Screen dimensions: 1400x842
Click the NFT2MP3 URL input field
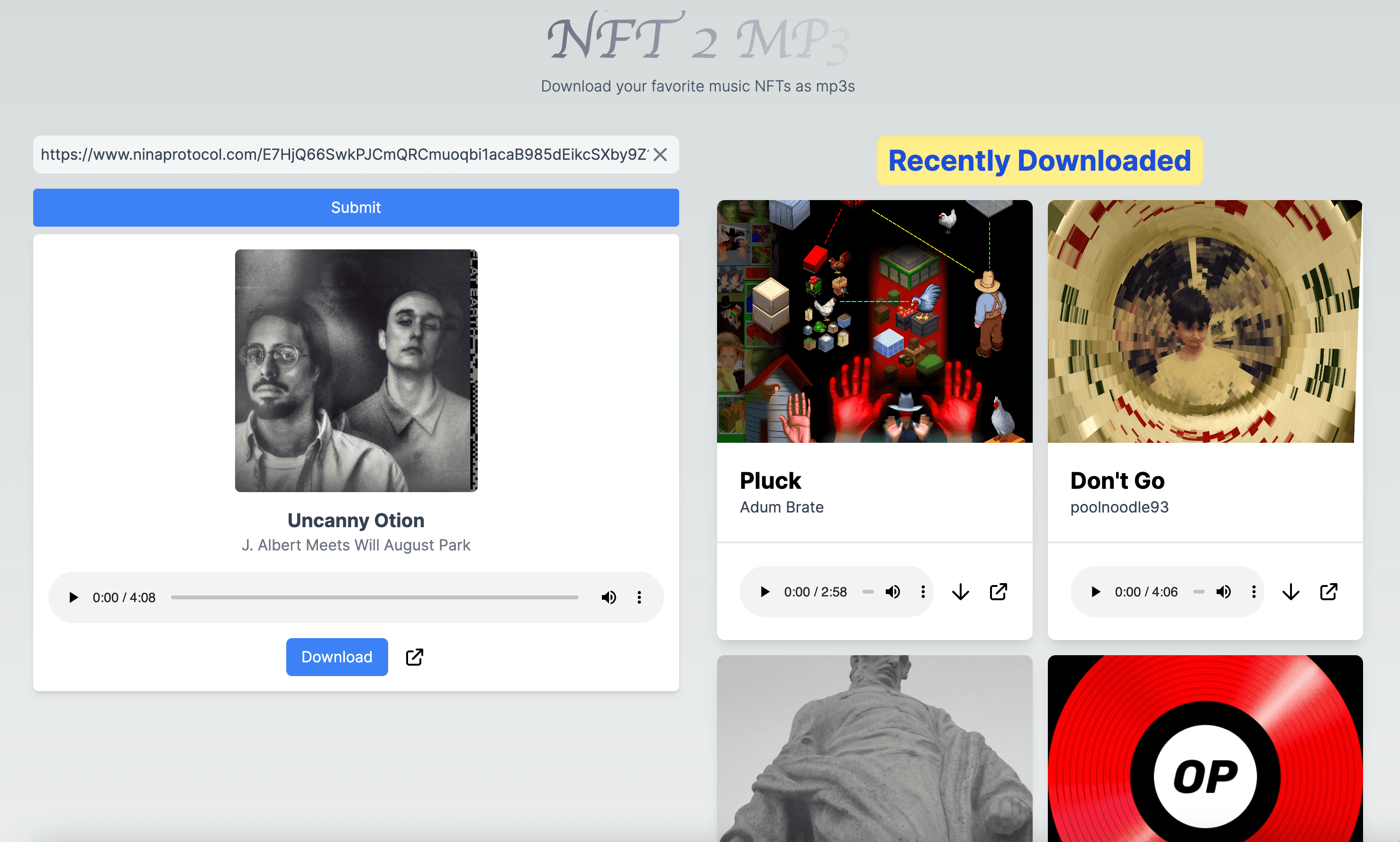coord(355,154)
